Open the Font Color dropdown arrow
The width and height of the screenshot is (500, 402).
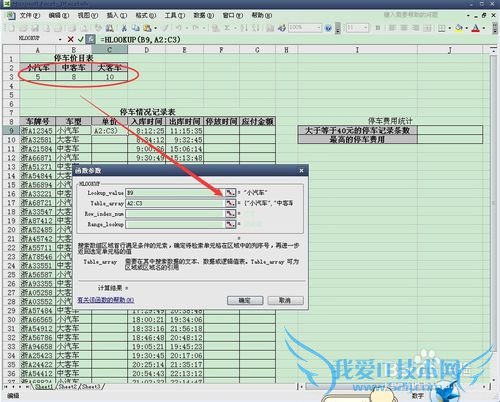(x=484, y=28)
